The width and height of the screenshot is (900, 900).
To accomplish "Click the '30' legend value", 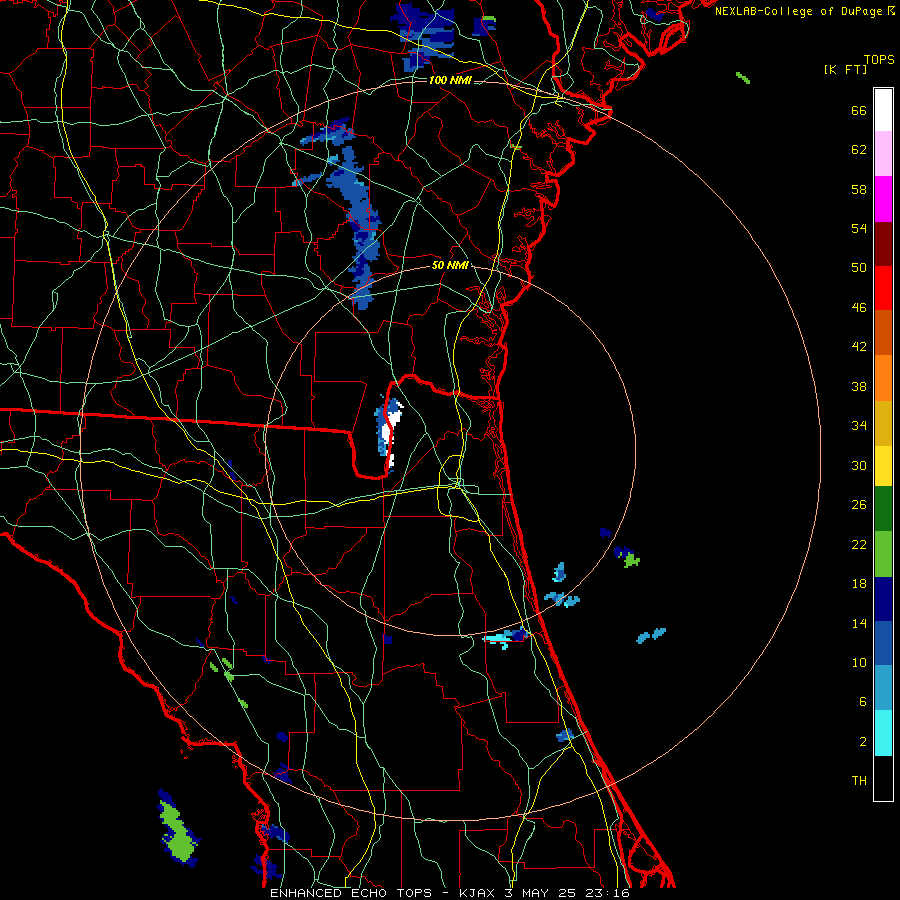I will pos(859,465).
